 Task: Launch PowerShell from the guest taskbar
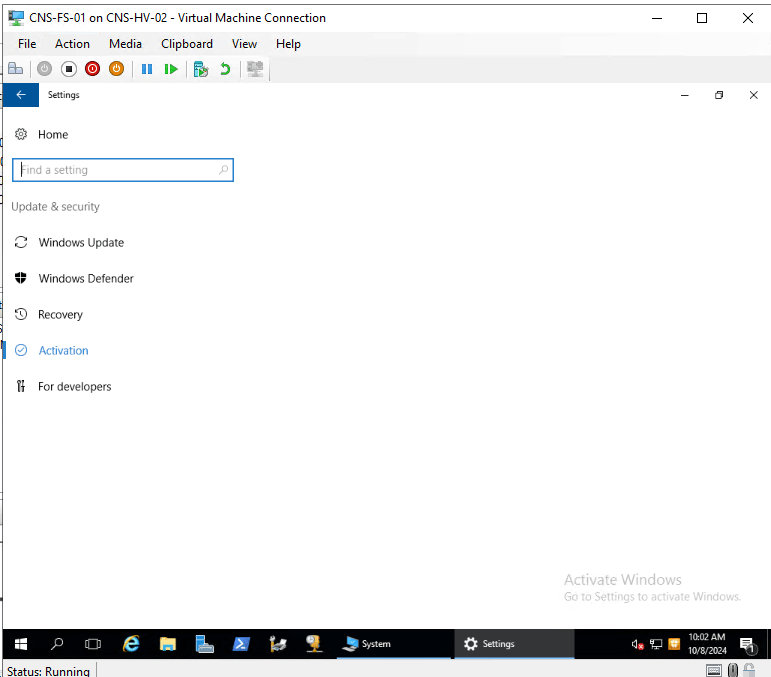(x=241, y=644)
